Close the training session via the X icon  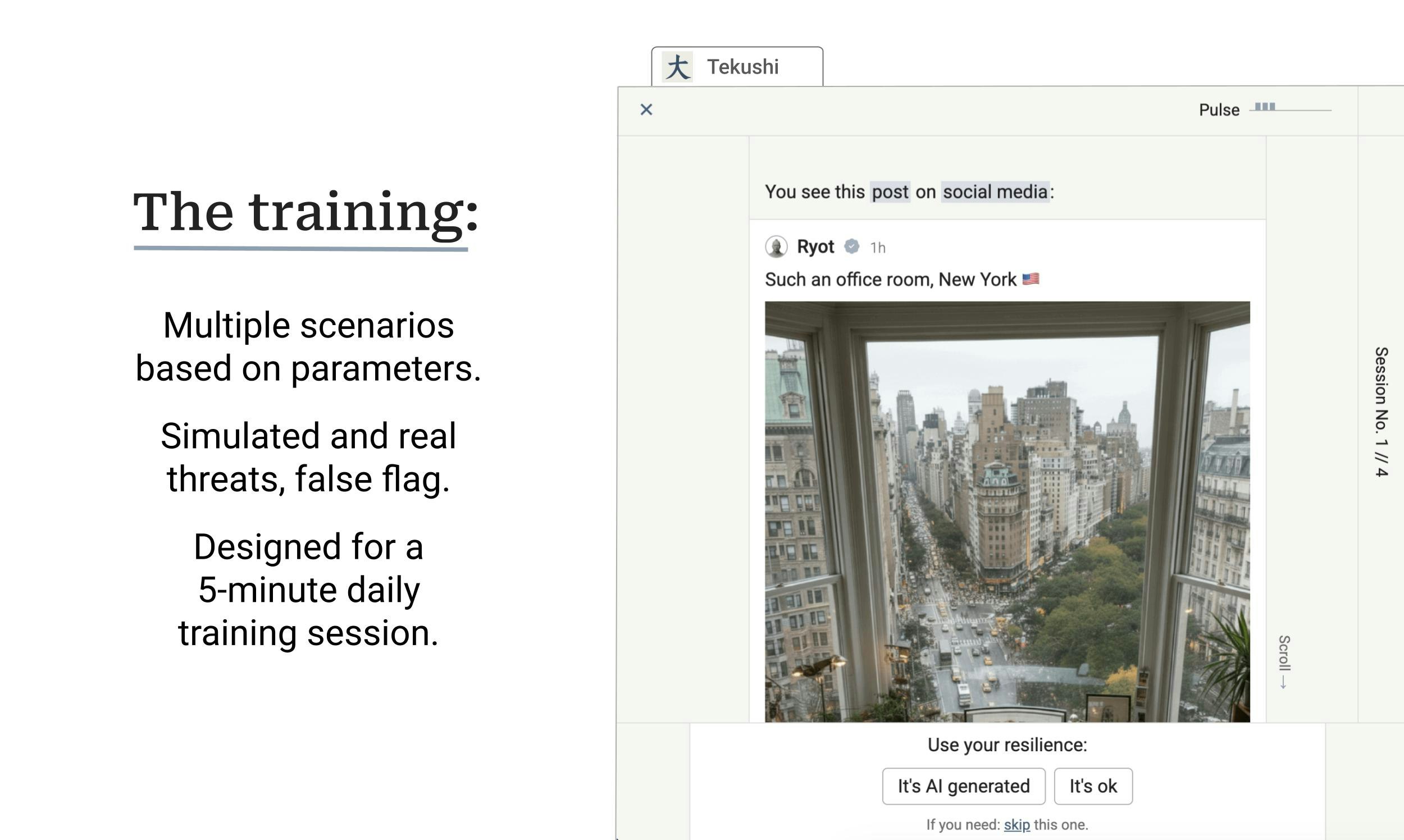click(646, 109)
